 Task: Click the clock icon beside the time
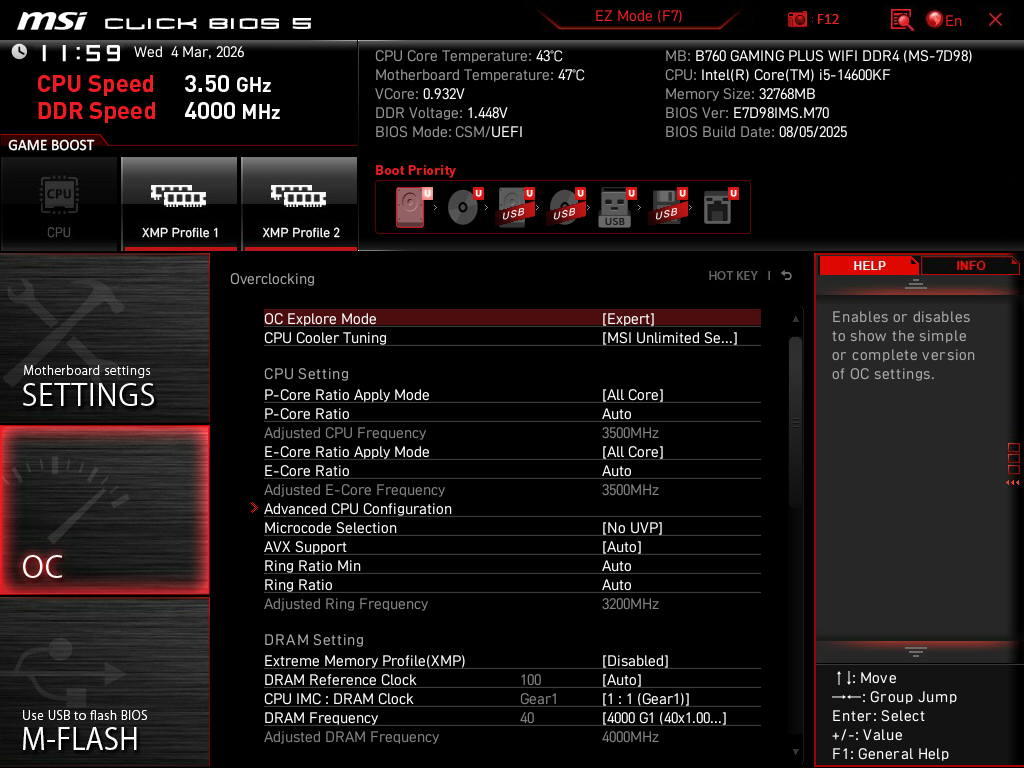[19, 52]
